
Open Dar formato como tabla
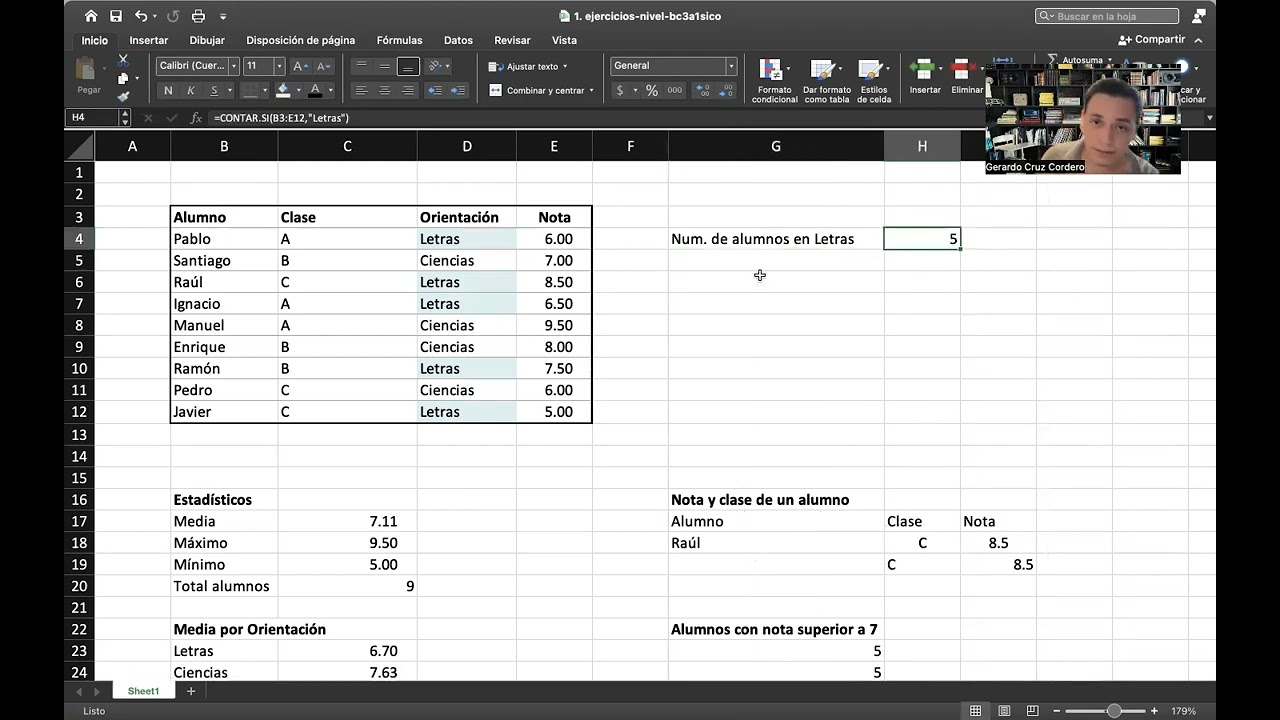coord(827,81)
